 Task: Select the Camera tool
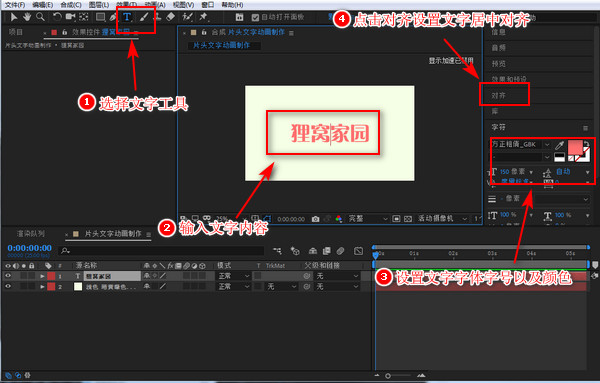[x=70, y=17]
